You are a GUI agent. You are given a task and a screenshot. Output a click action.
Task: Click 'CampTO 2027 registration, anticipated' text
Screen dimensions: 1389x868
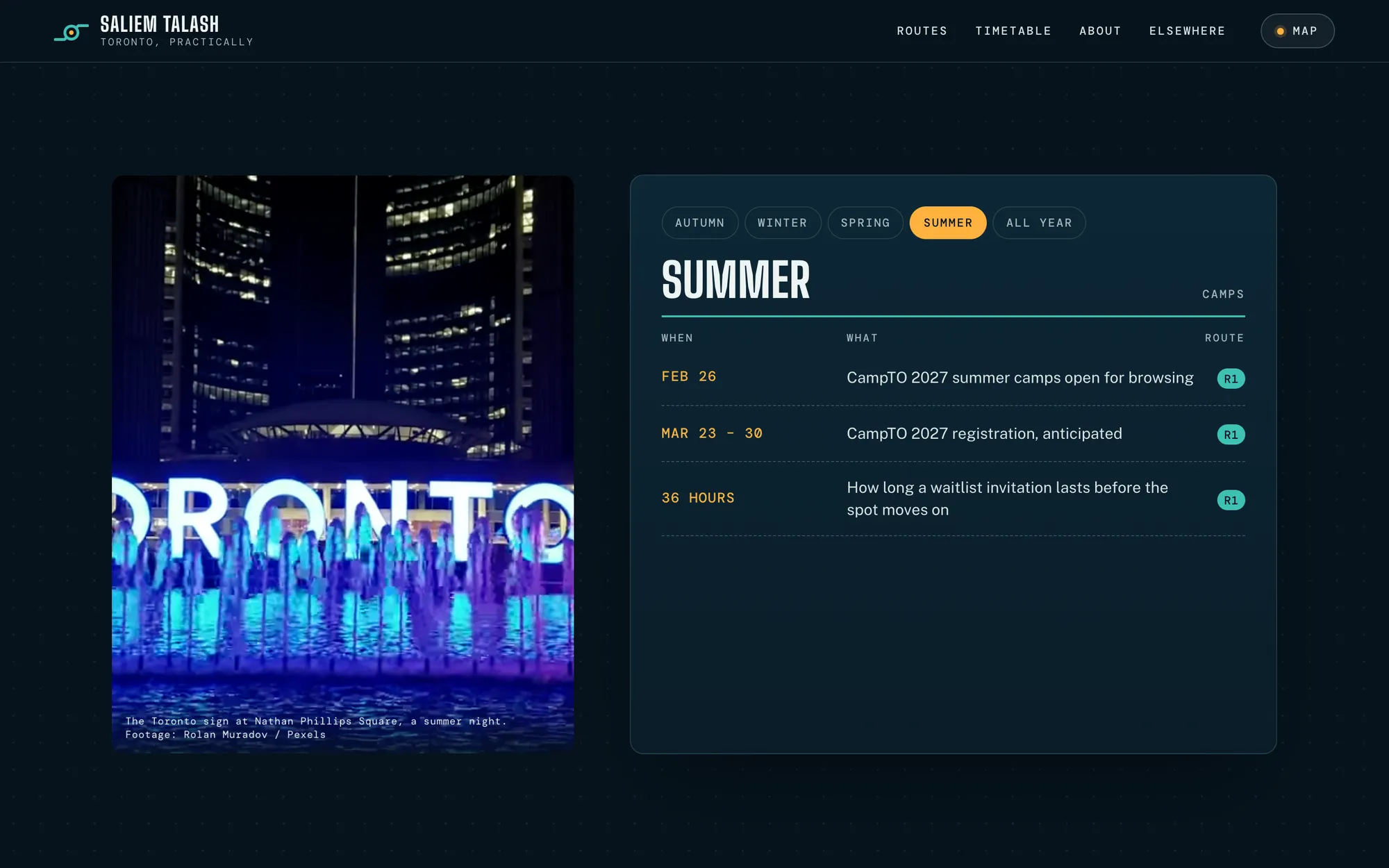point(984,433)
